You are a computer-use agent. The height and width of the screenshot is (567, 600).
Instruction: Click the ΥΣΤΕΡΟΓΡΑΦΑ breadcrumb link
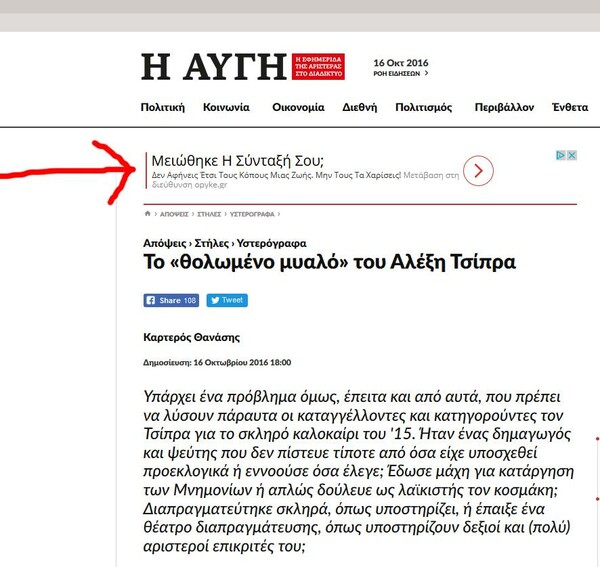(x=255, y=214)
